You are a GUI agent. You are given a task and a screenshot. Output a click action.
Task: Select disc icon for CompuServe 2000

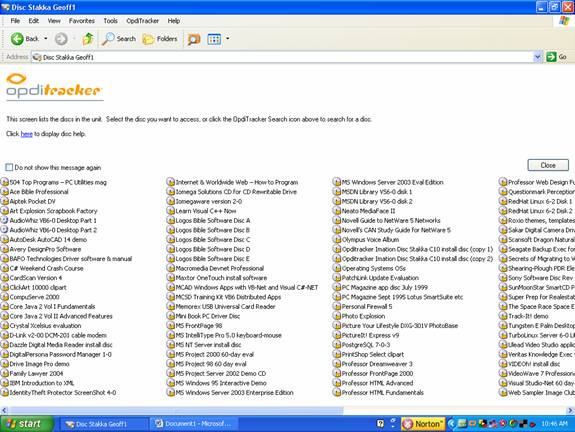(x=5, y=297)
